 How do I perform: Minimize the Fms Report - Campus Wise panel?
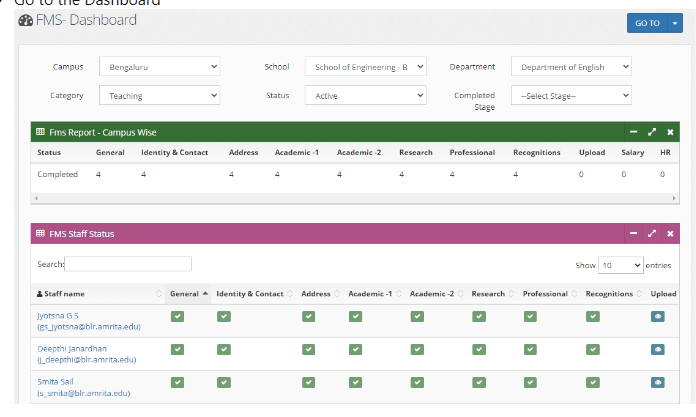click(633, 132)
